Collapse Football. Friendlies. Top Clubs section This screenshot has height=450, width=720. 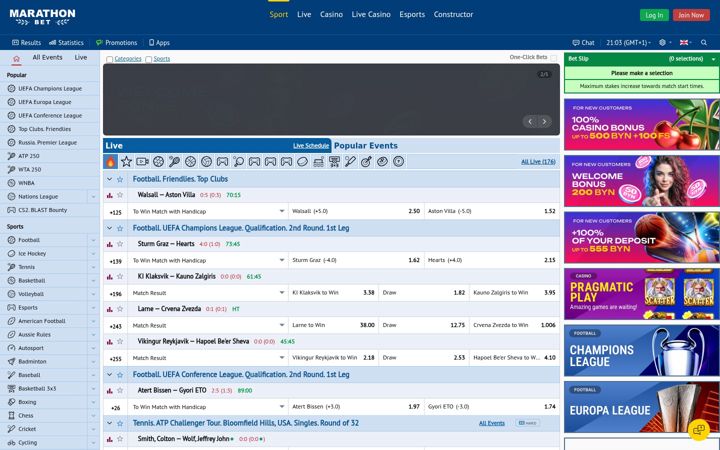point(109,180)
